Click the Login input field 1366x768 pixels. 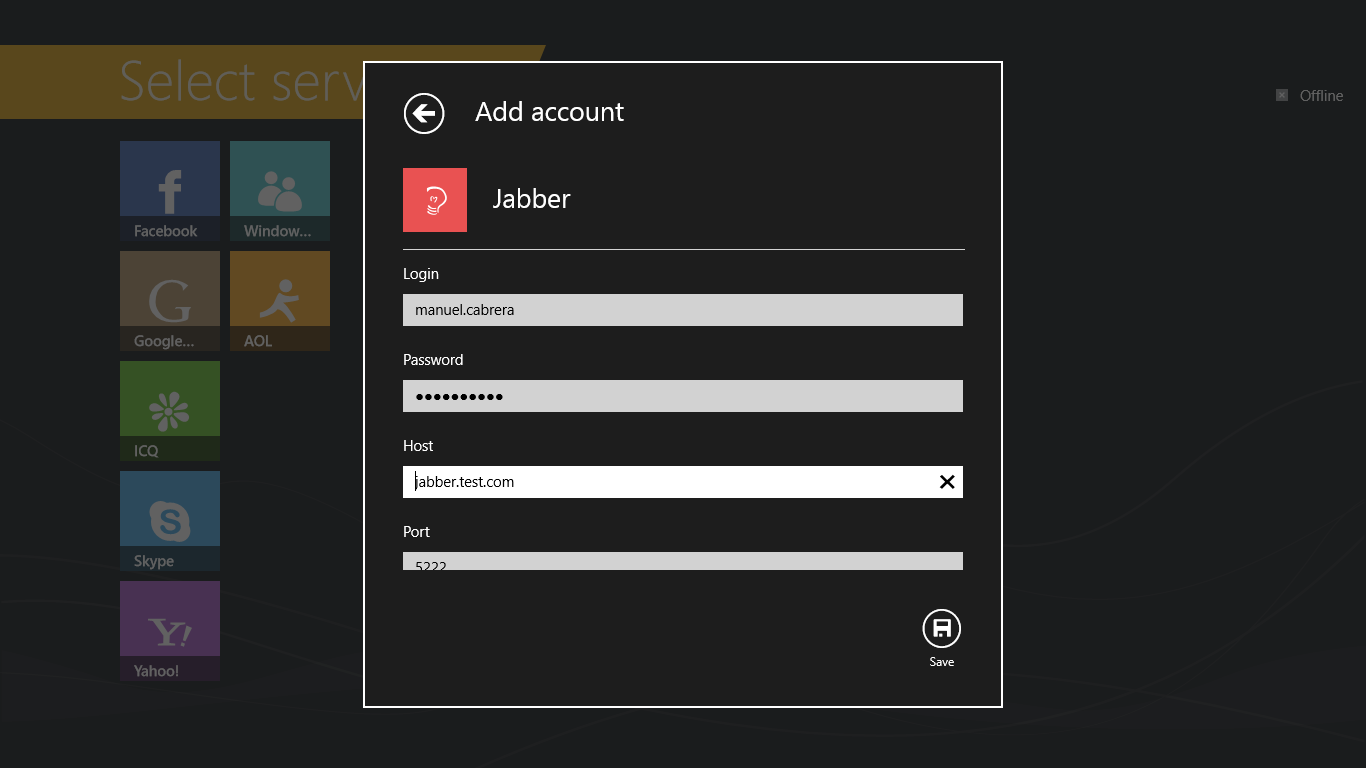pyautogui.click(x=683, y=310)
